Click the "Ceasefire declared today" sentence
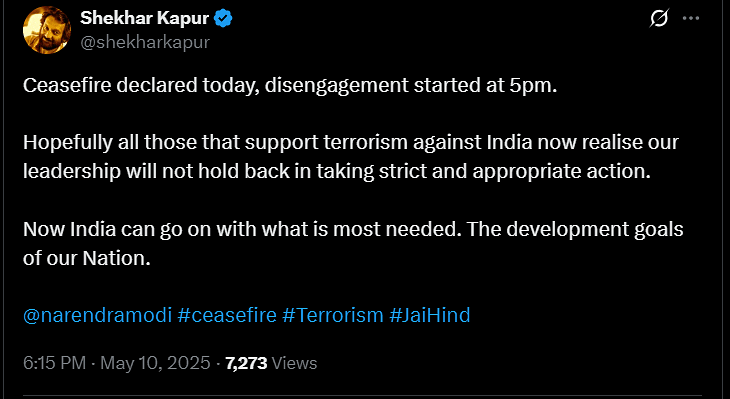This screenshot has width=730, height=399. (290, 86)
